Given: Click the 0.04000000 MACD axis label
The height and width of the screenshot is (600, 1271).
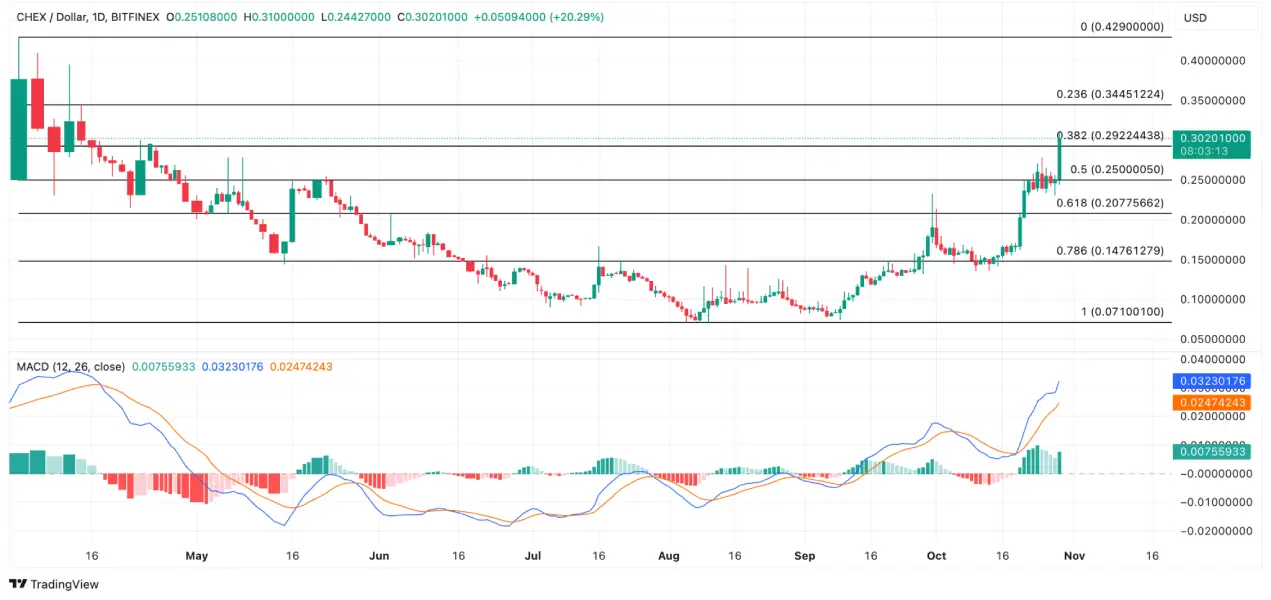Looking at the screenshot, I should click(1212, 358).
